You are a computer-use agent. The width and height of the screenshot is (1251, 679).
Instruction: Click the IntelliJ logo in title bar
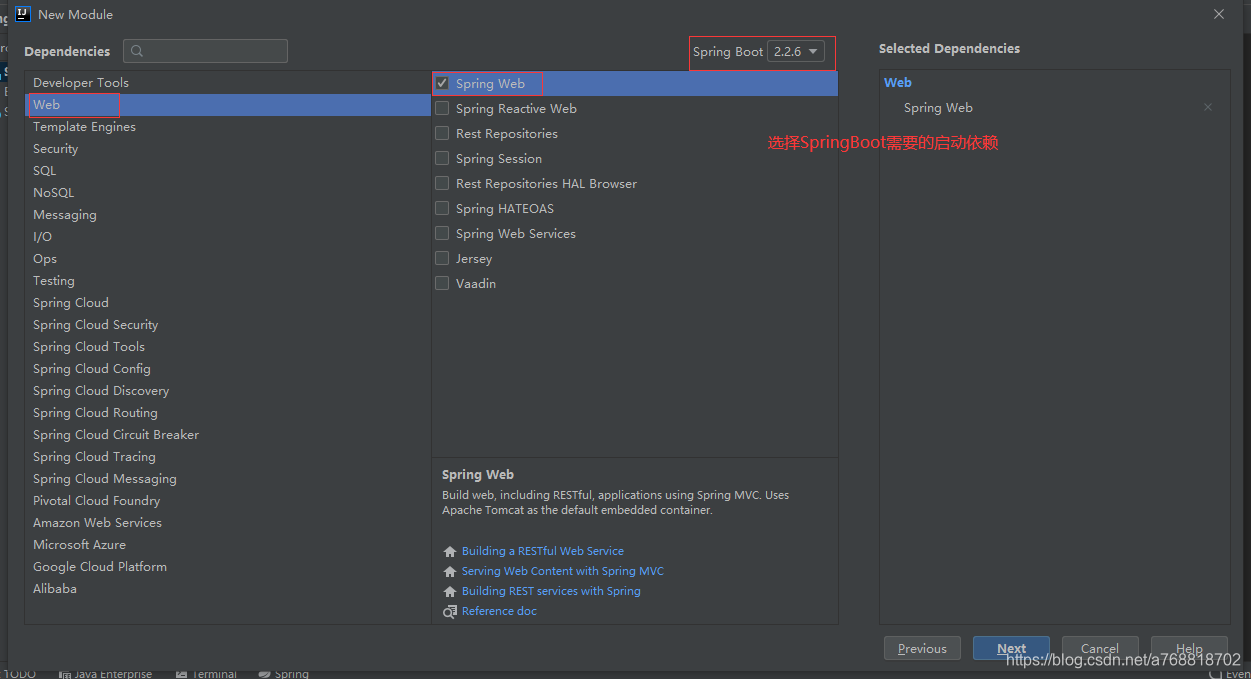pyautogui.click(x=23, y=14)
